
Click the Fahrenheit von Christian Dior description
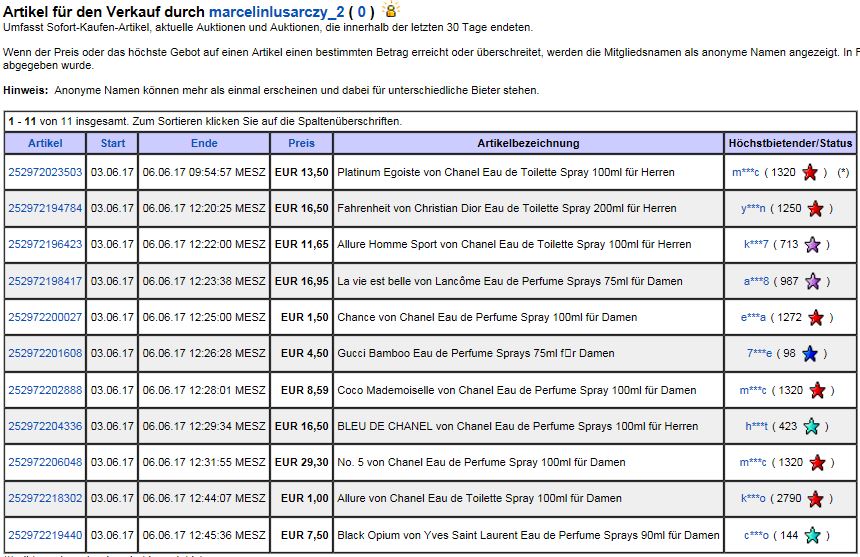click(507, 208)
